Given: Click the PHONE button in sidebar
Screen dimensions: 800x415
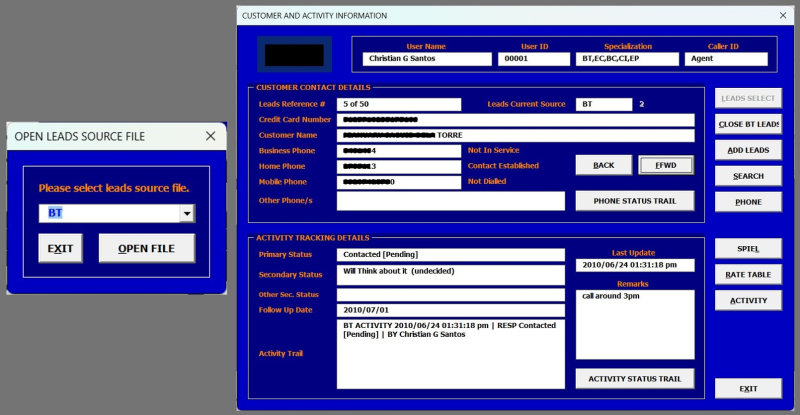Looking at the screenshot, I should [747, 202].
